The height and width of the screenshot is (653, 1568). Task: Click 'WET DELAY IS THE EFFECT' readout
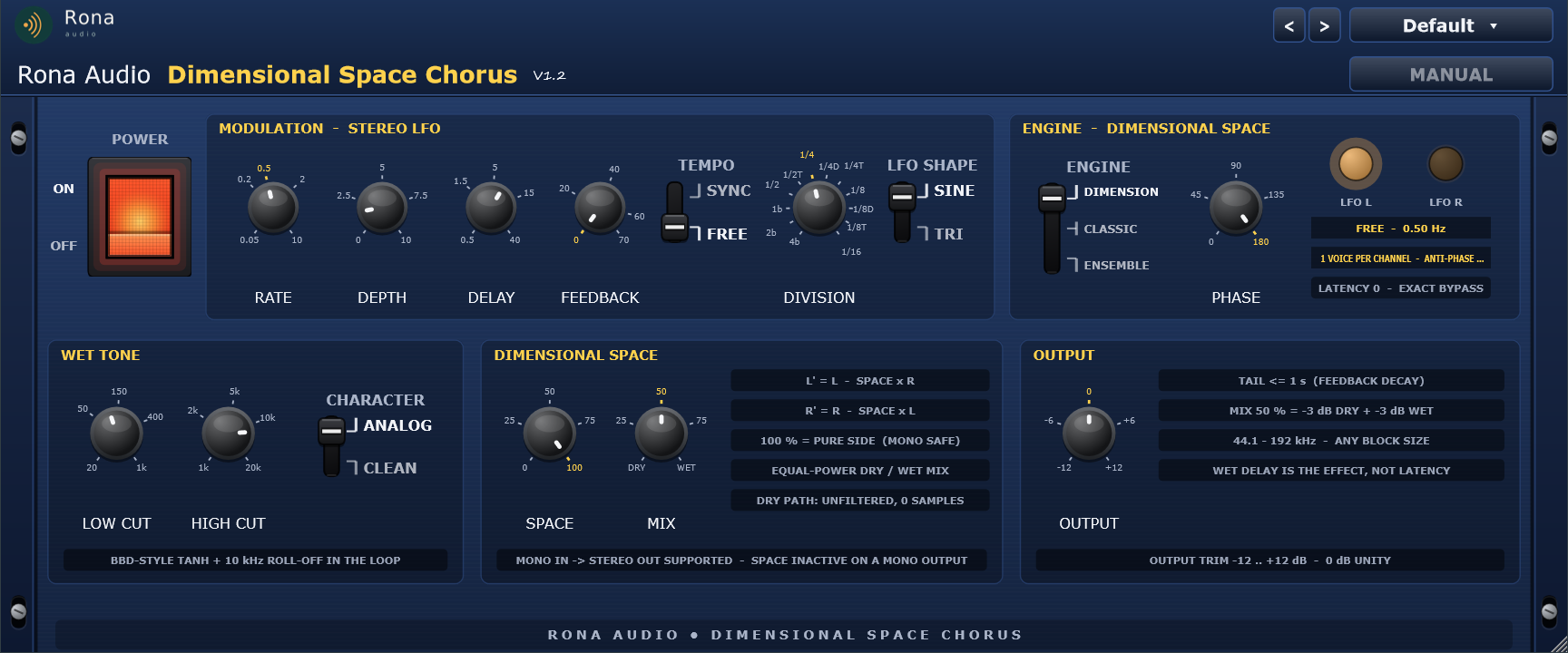coord(1331,471)
